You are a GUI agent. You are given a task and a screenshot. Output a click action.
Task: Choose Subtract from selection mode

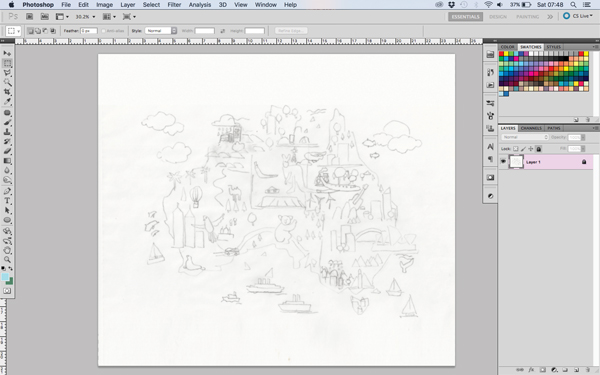[45, 31]
